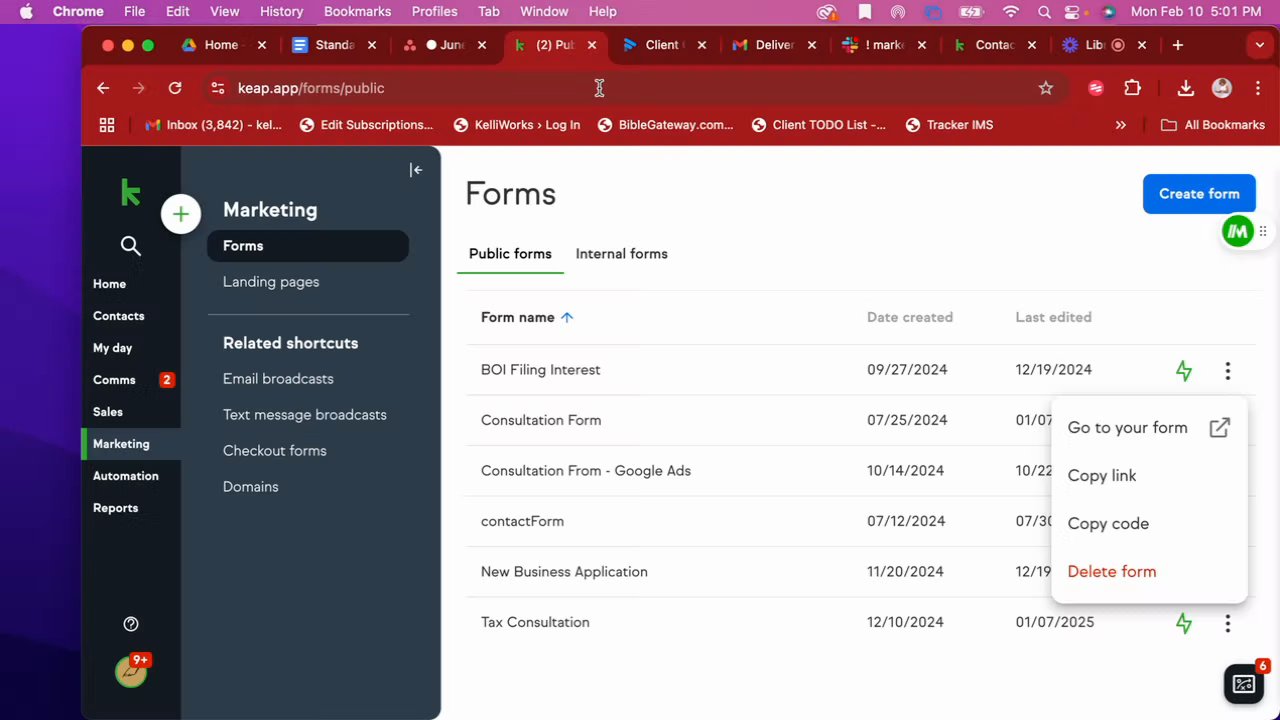
Task: Go to Reports in the sidebar
Action: (116, 508)
